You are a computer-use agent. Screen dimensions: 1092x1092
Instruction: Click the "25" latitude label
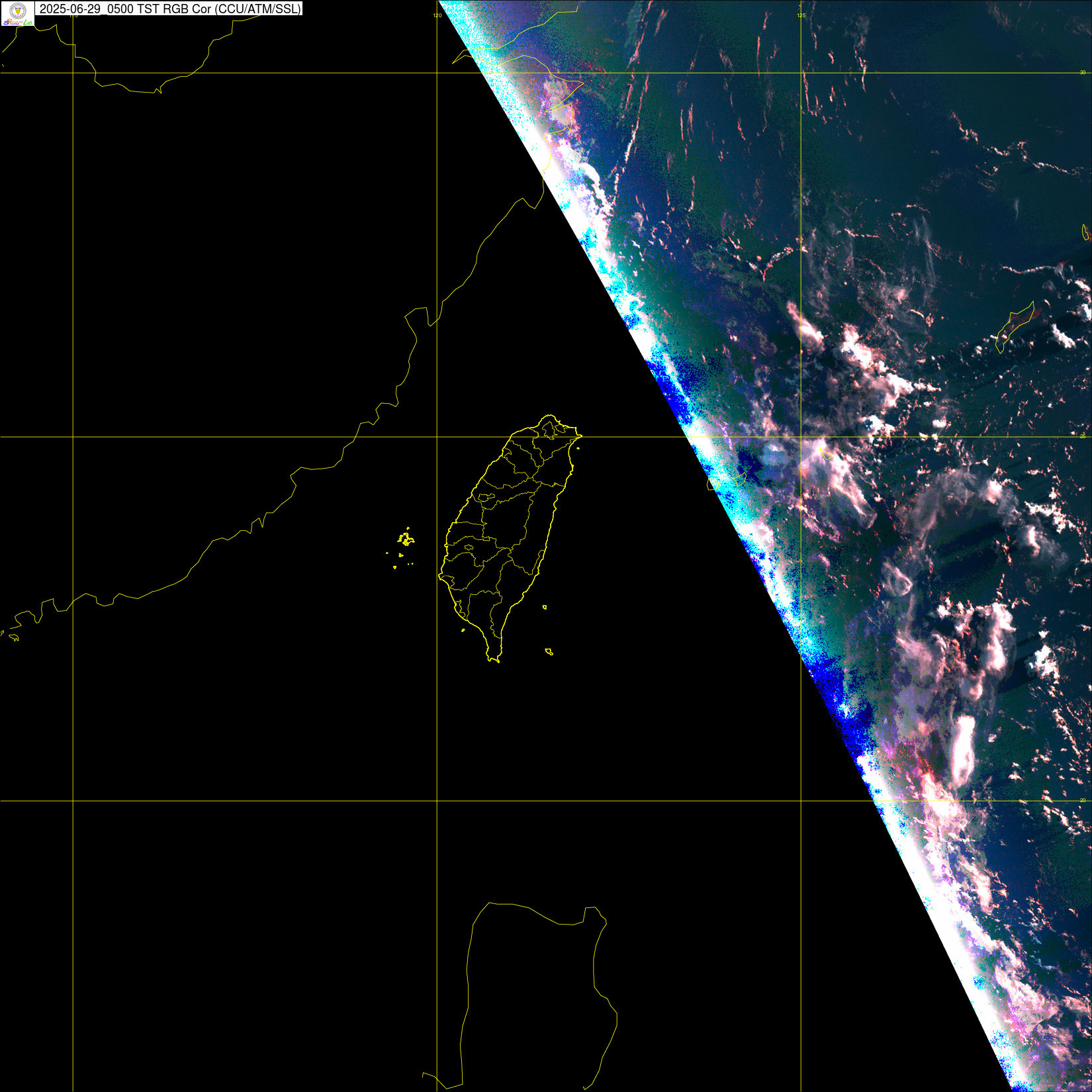click(1083, 436)
